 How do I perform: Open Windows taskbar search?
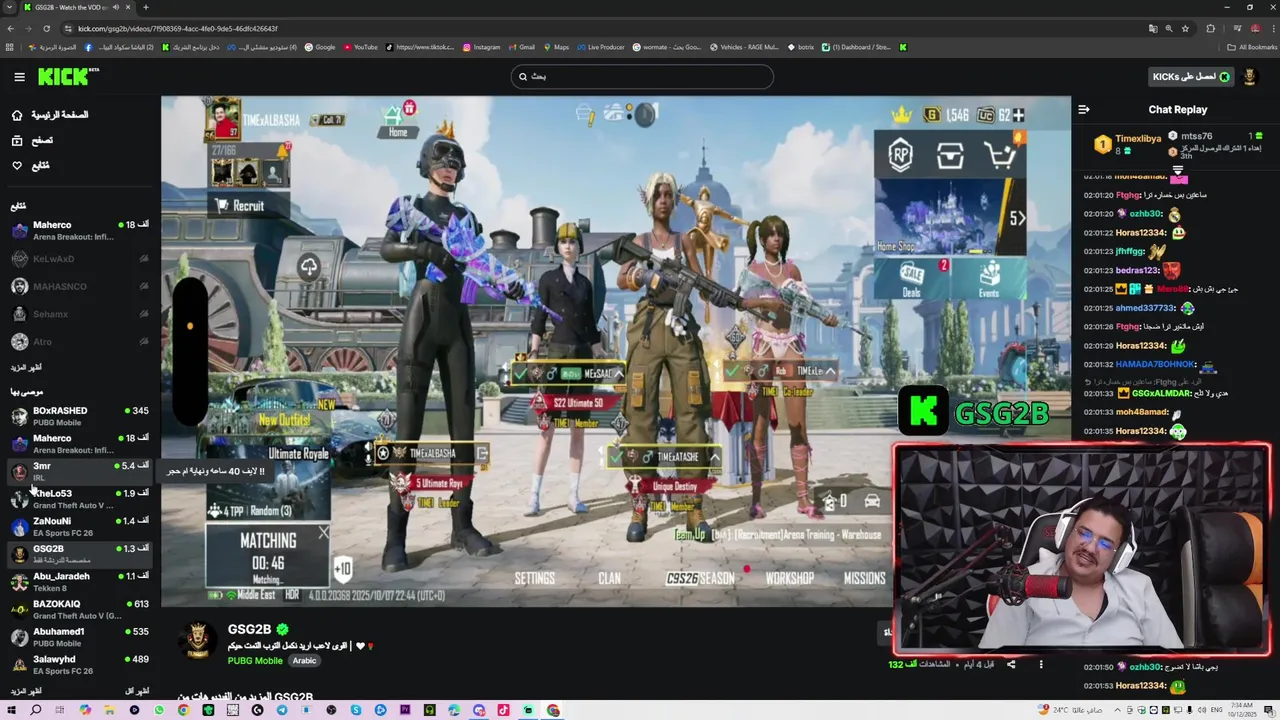(35, 710)
